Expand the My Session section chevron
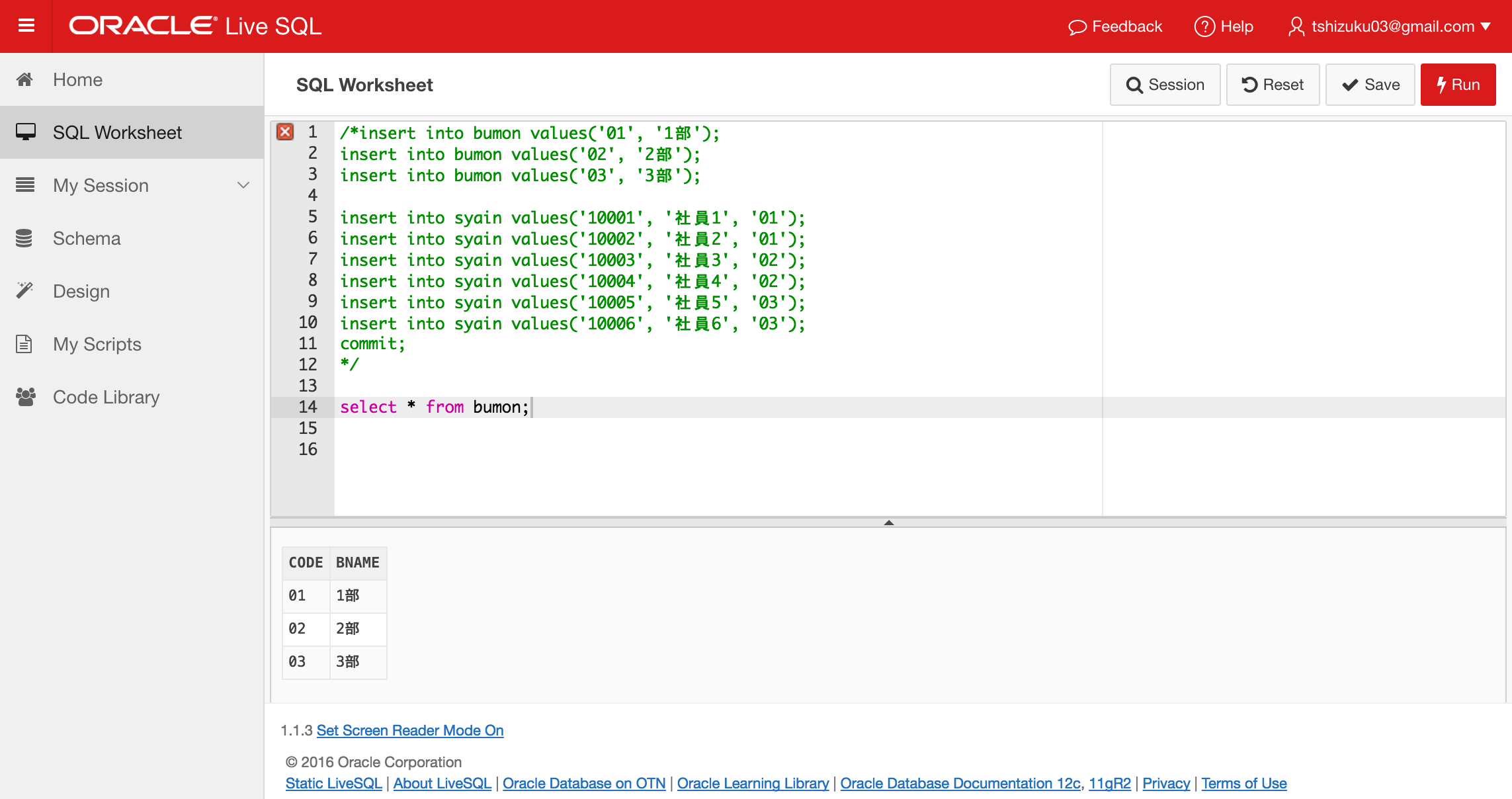This screenshot has height=799, width=1512. pos(243,186)
